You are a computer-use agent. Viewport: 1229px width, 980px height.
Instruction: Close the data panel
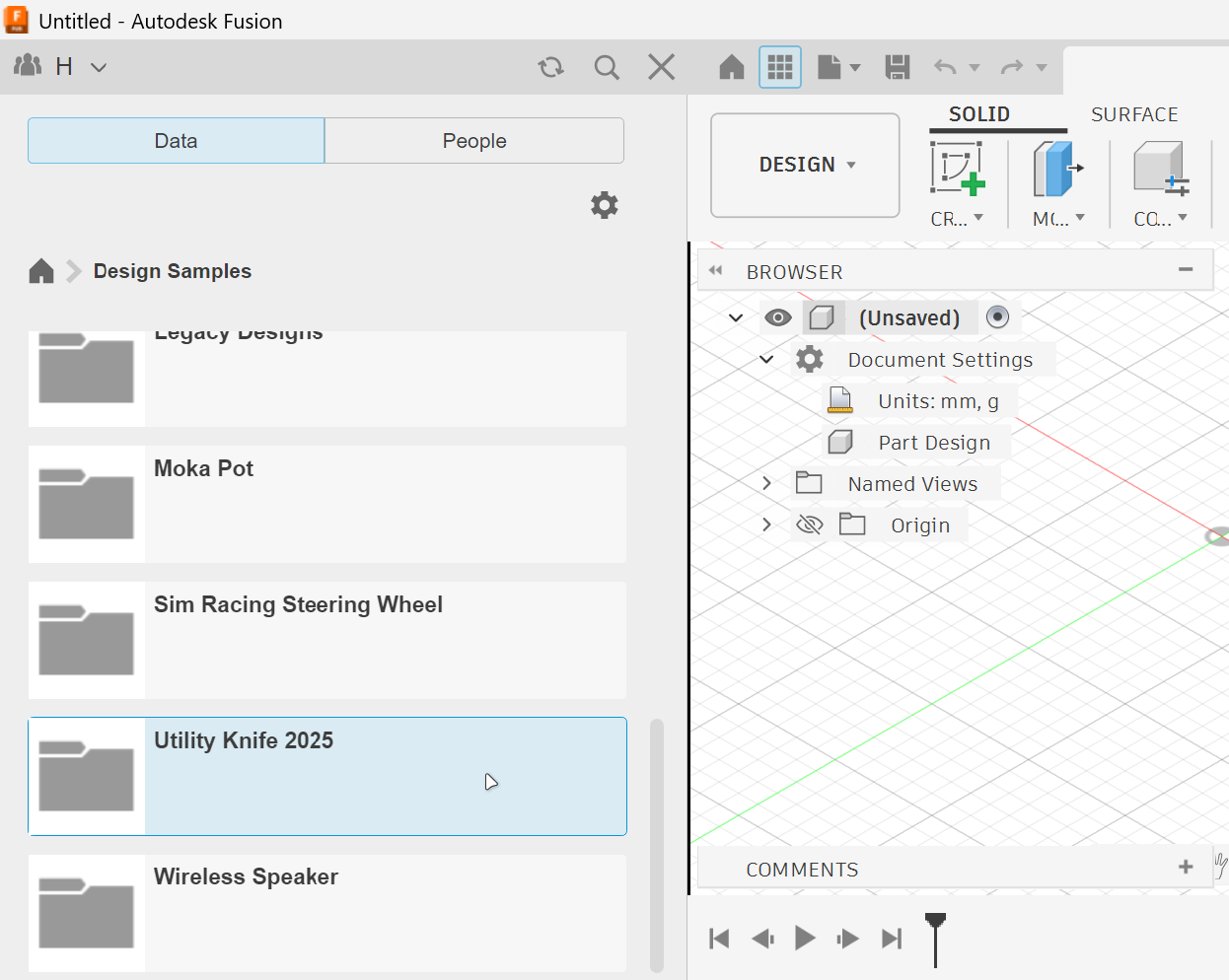pos(662,67)
